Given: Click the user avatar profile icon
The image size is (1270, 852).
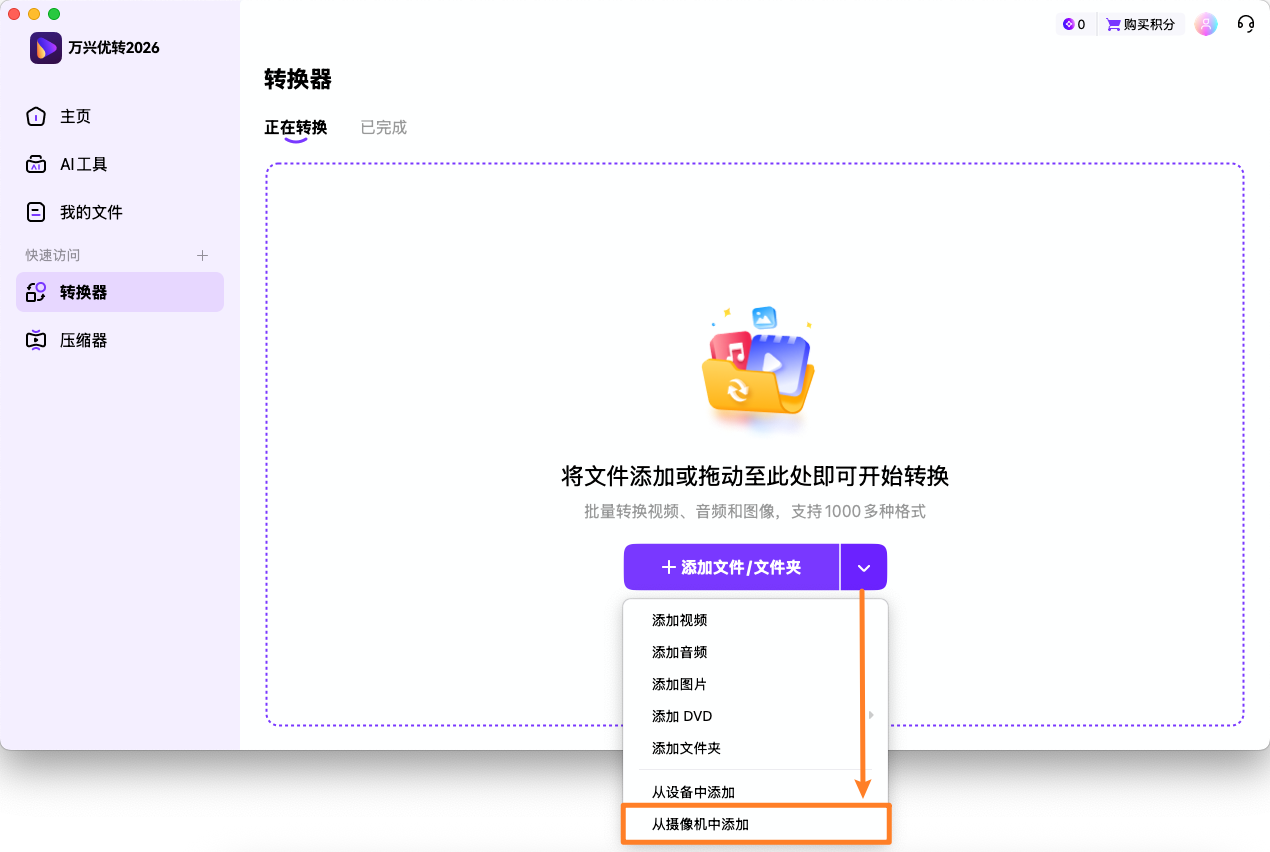Looking at the screenshot, I should click(x=1206, y=23).
